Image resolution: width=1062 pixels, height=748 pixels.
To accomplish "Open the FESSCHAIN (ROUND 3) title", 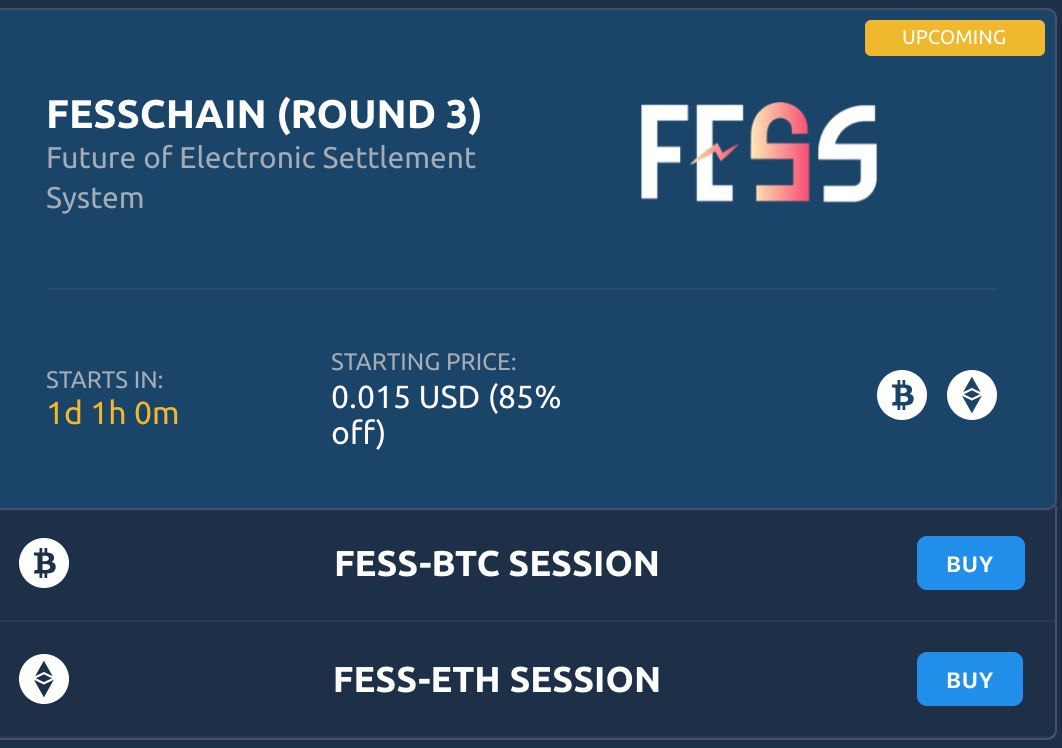I will point(264,116).
